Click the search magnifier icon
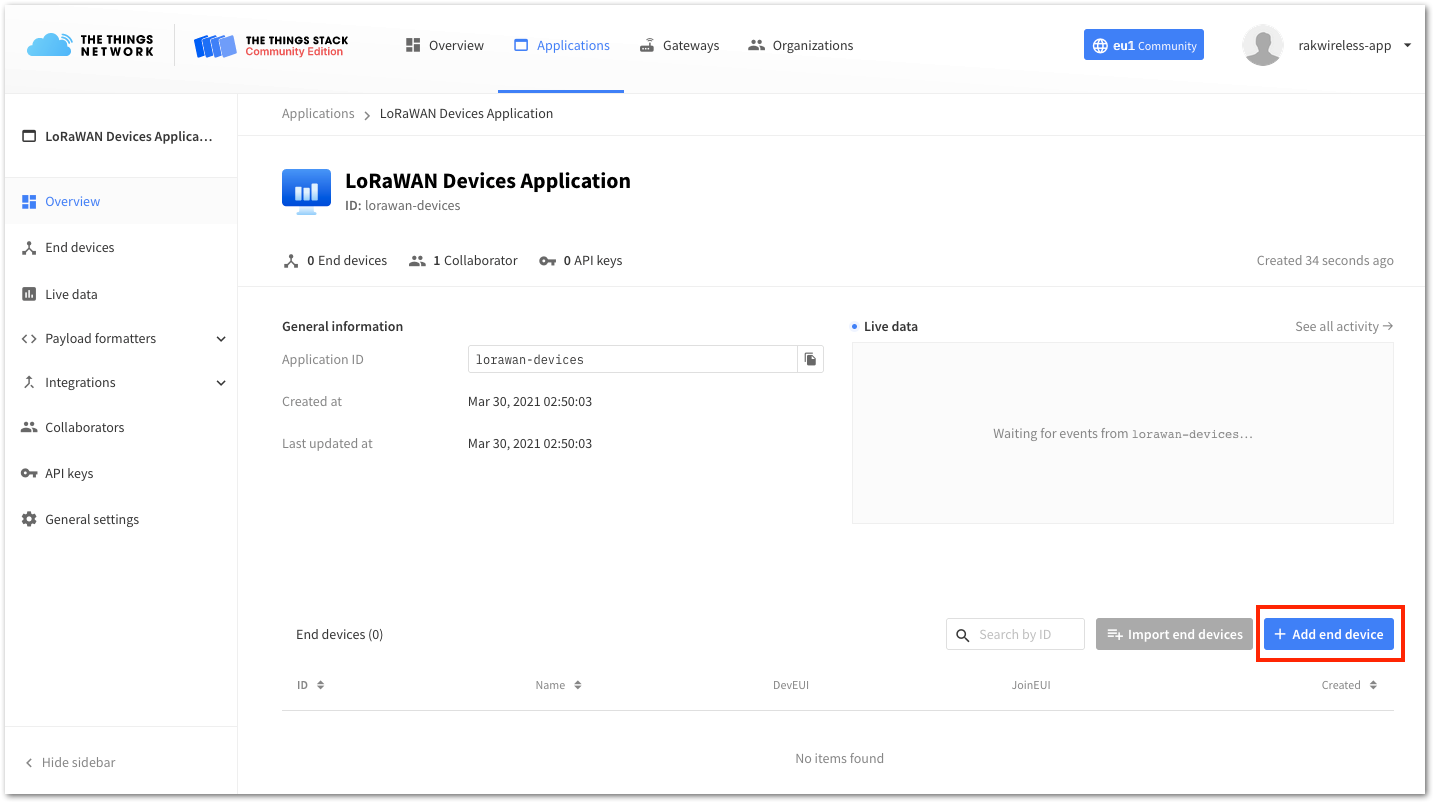Screen dimensions: 1434x803 click(963, 635)
